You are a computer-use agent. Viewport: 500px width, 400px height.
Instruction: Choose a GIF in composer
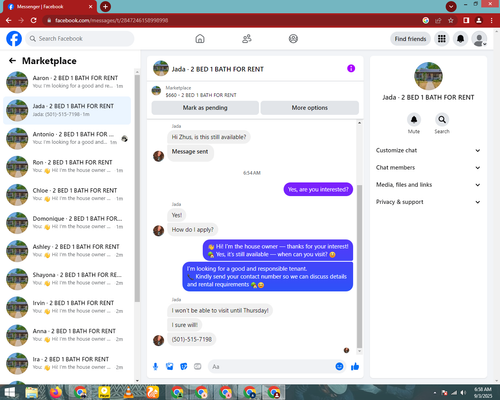[198, 367]
